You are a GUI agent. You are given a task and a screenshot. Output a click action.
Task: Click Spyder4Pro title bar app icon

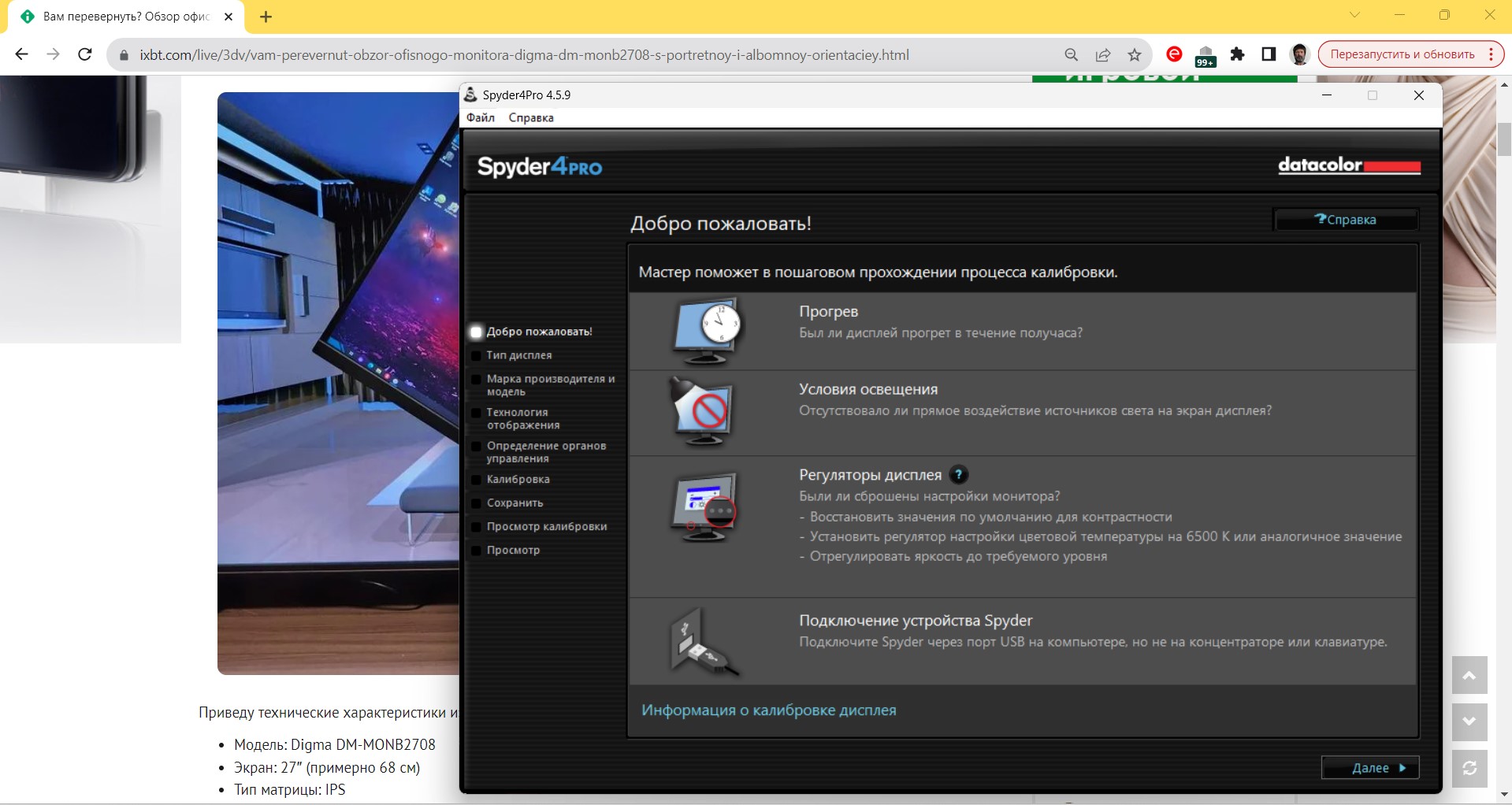[x=470, y=95]
